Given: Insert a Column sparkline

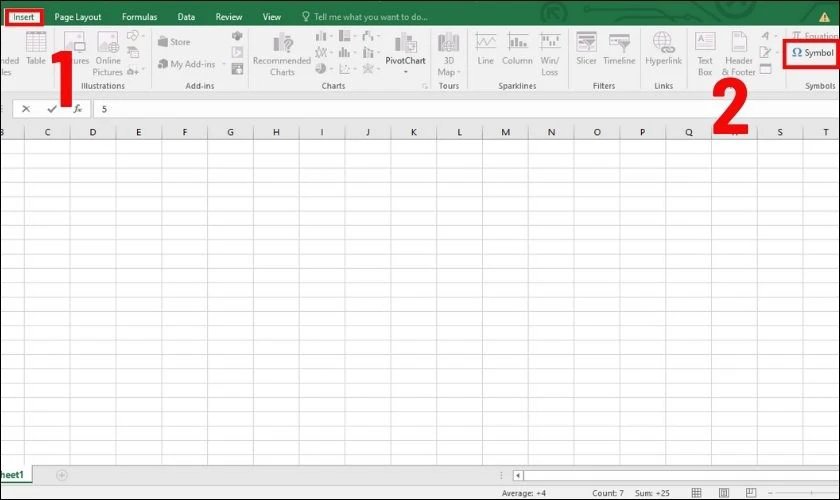Looking at the screenshot, I should [x=517, y=49].
